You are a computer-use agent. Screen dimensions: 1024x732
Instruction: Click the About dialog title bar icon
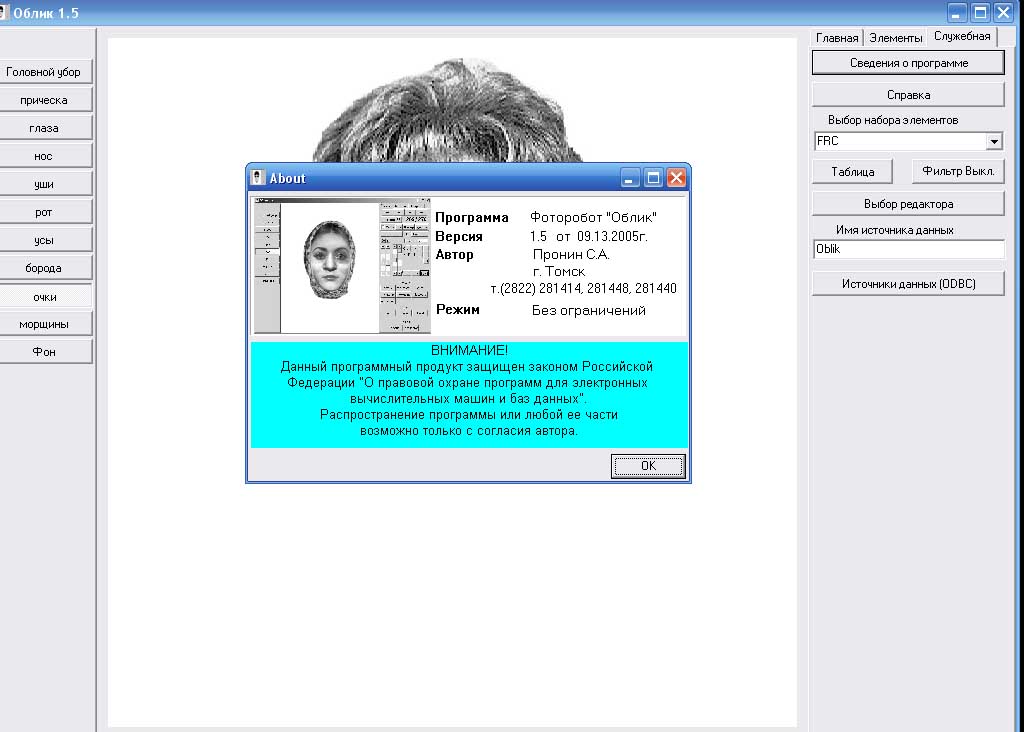[258, 178]
